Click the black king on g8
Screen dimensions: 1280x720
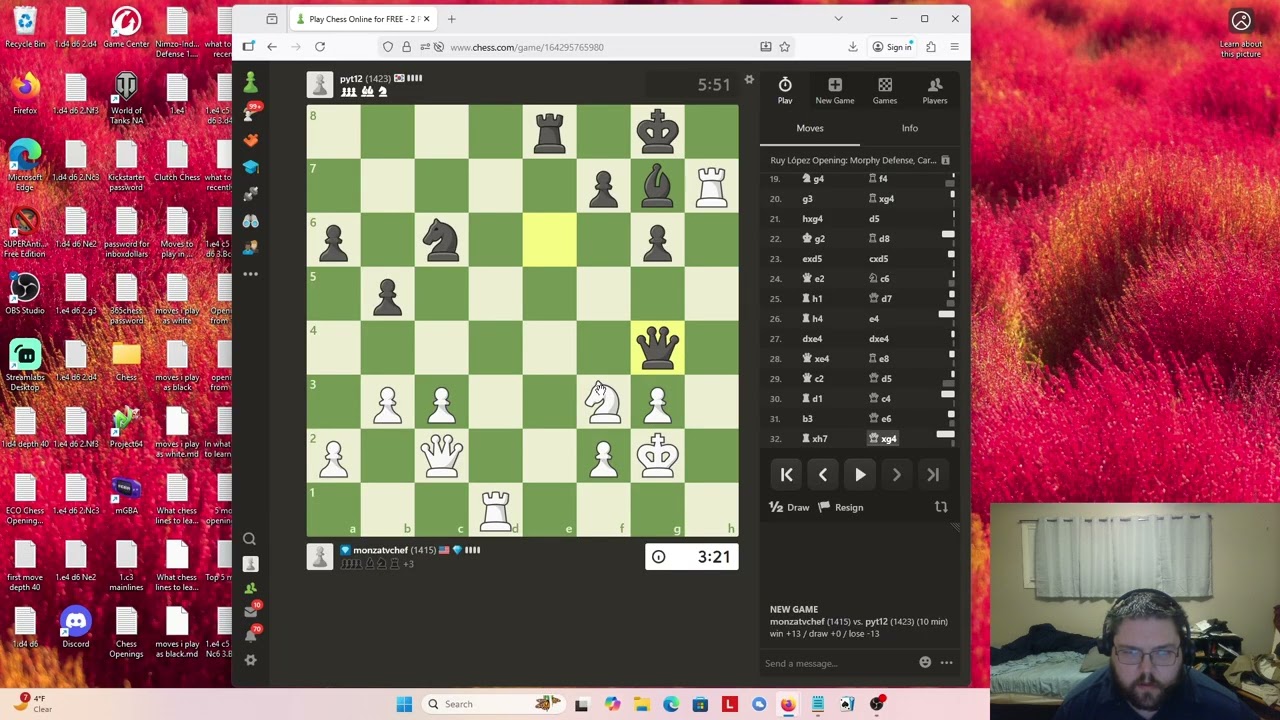657,131
